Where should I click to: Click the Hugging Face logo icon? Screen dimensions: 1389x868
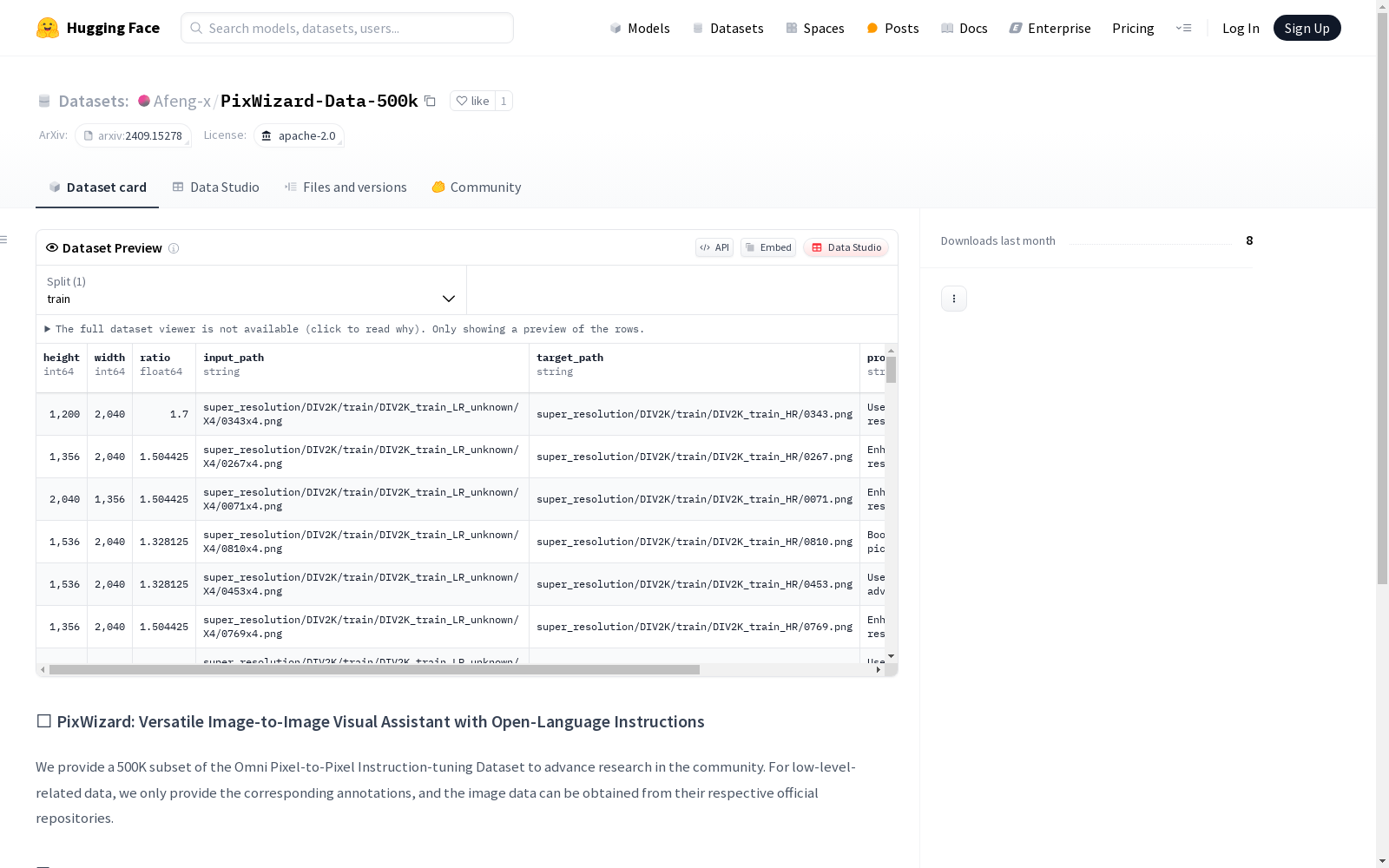(x=48, y=28)
